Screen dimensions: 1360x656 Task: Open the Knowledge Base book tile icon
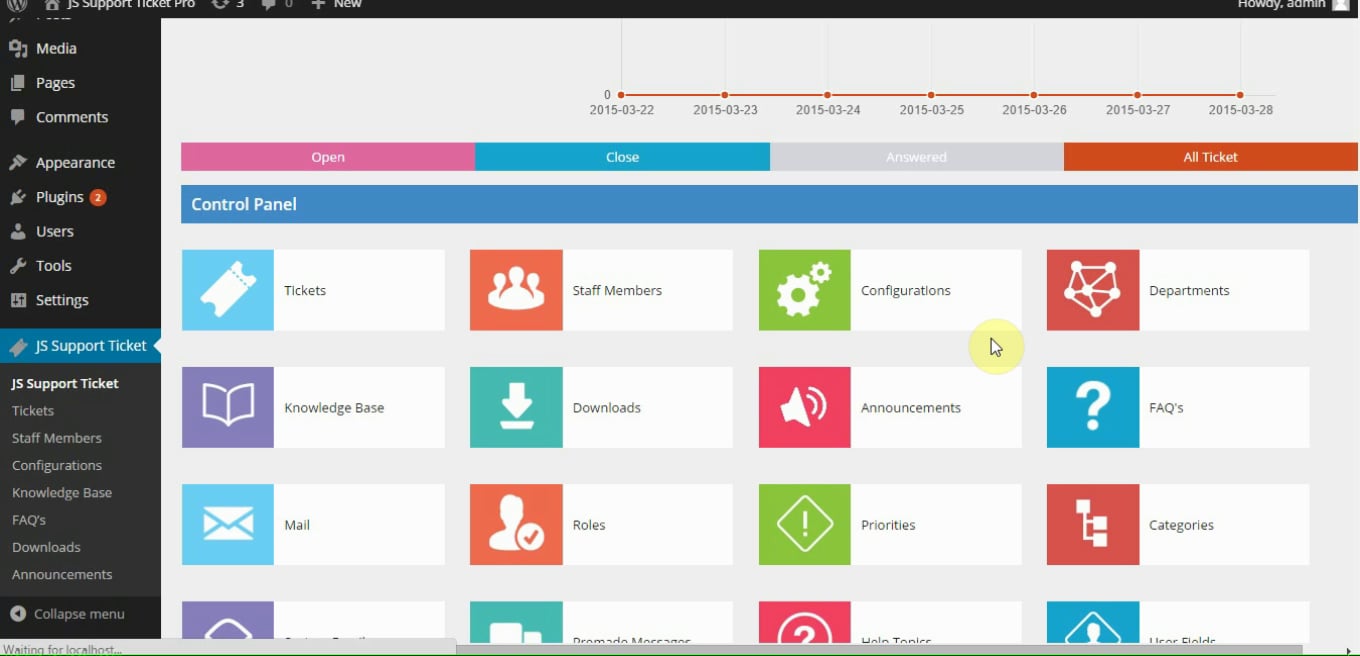(228, 407)
